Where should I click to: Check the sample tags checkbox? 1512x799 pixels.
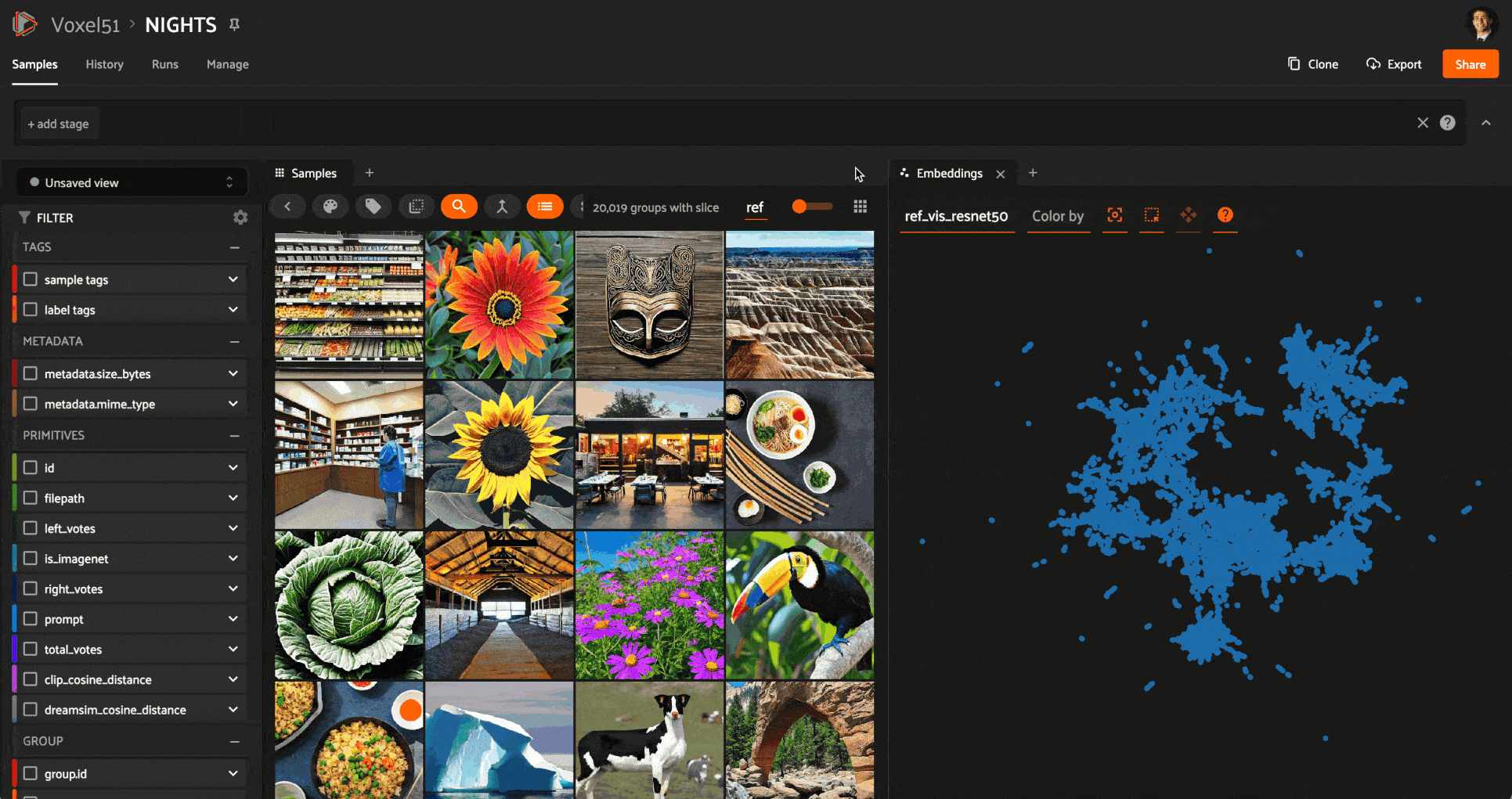(x=31, y=279)
